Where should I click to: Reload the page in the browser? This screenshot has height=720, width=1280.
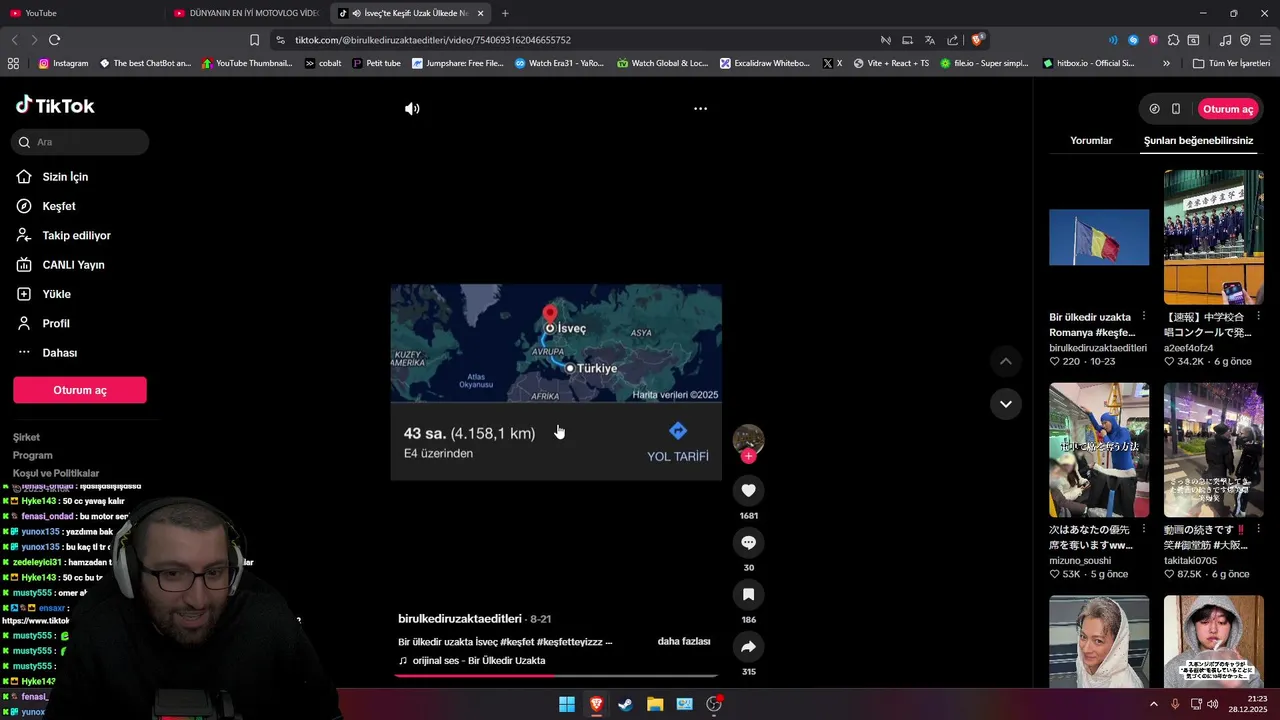point(54,40)
